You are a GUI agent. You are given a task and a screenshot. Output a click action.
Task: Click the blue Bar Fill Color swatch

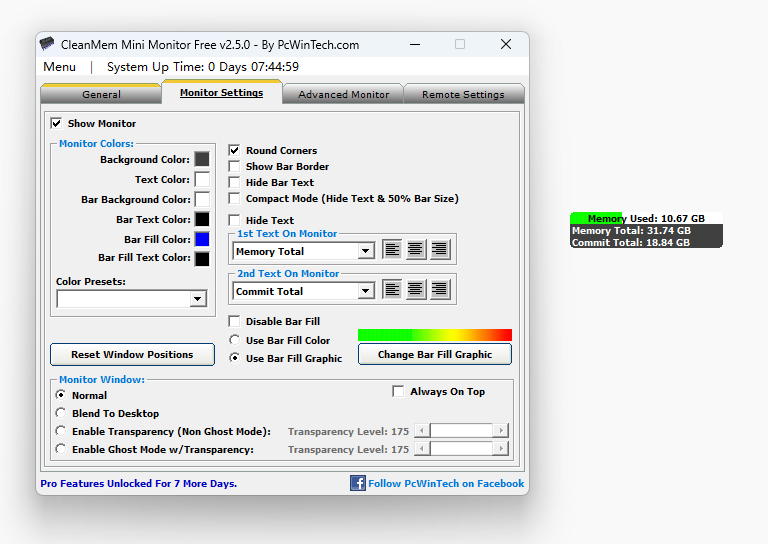tap(202, 240)
